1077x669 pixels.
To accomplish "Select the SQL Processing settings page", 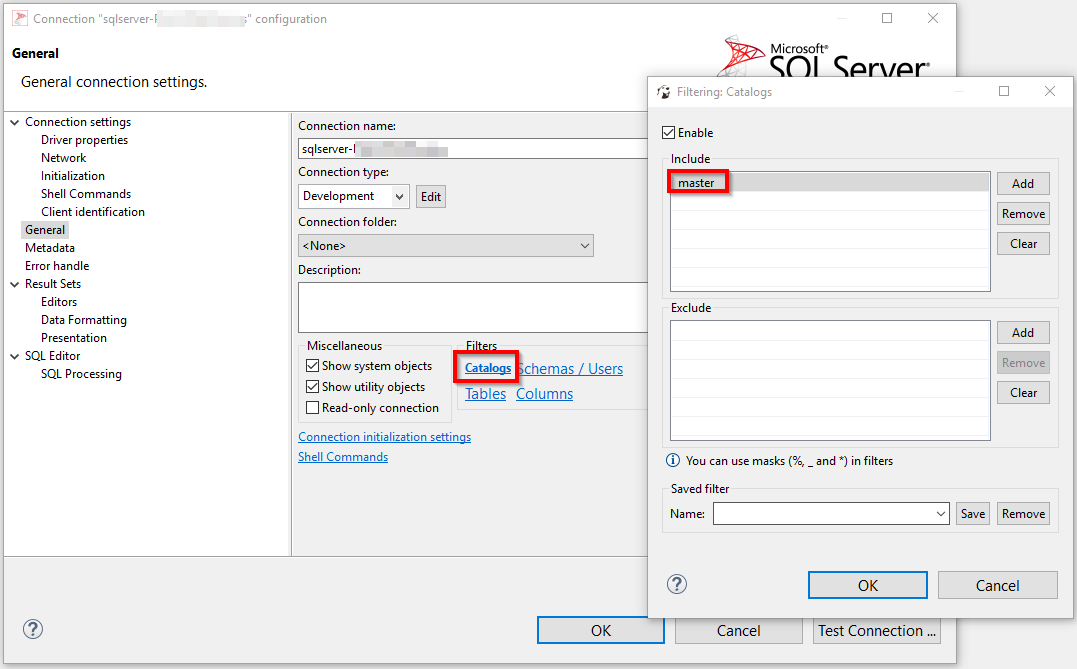I will [81, 373].
